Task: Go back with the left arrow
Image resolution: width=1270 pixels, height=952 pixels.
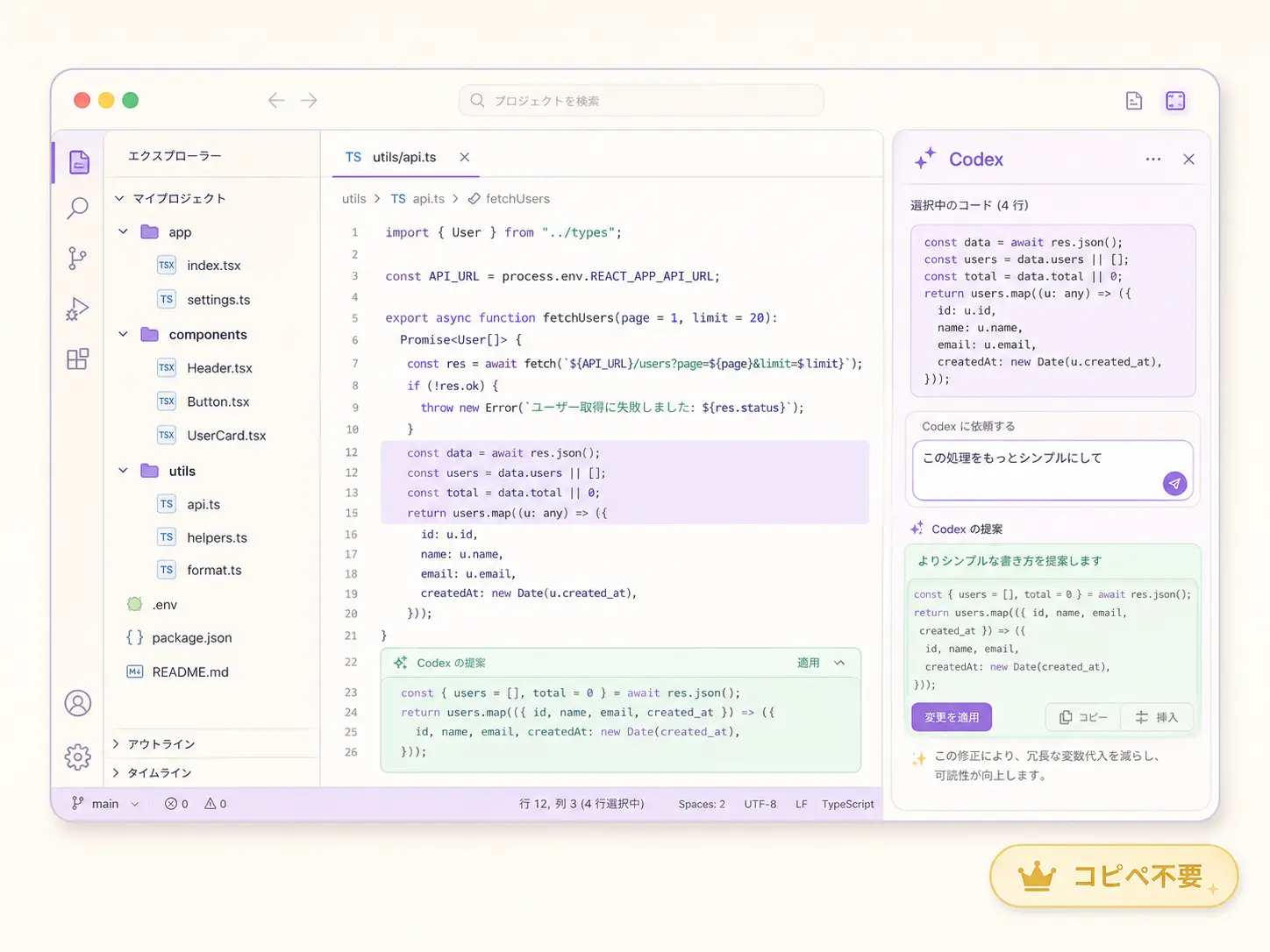Action: coord(276,100)
